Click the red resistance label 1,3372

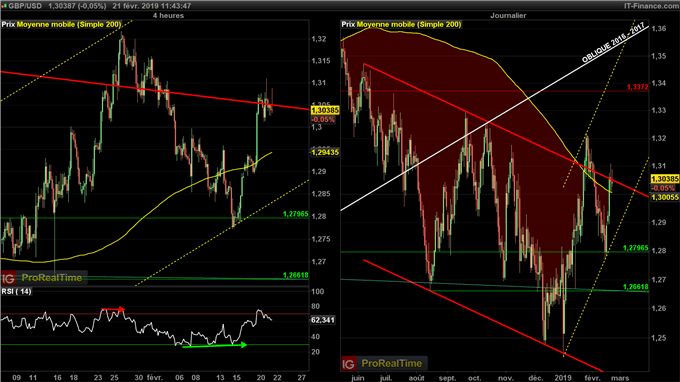click(637, 87)
